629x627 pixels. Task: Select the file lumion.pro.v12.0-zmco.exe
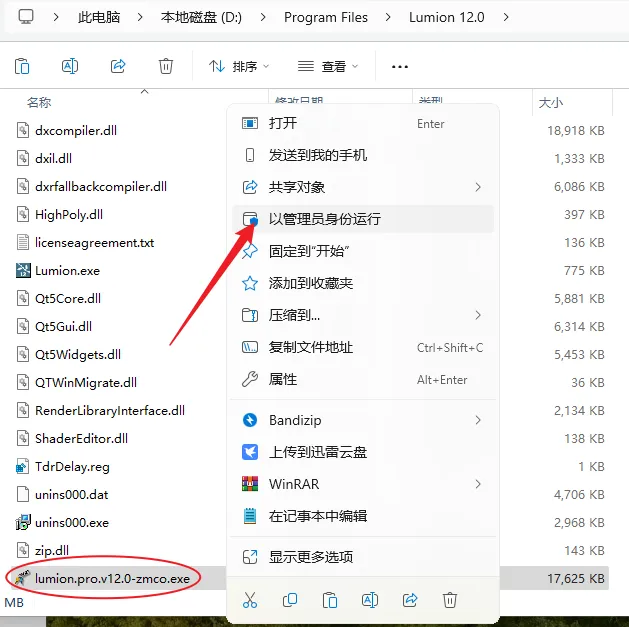(x=112, y=578)
